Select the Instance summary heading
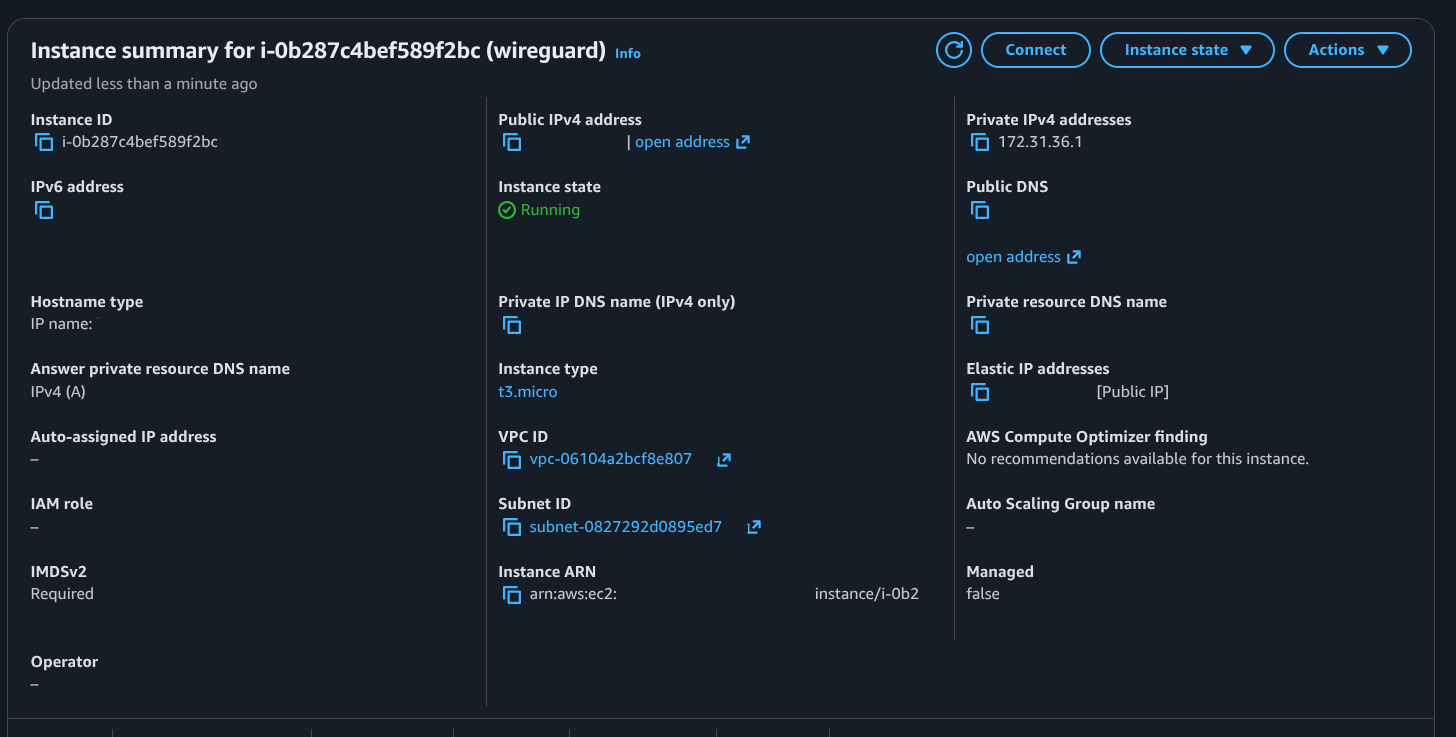 [x=319, y=50]
